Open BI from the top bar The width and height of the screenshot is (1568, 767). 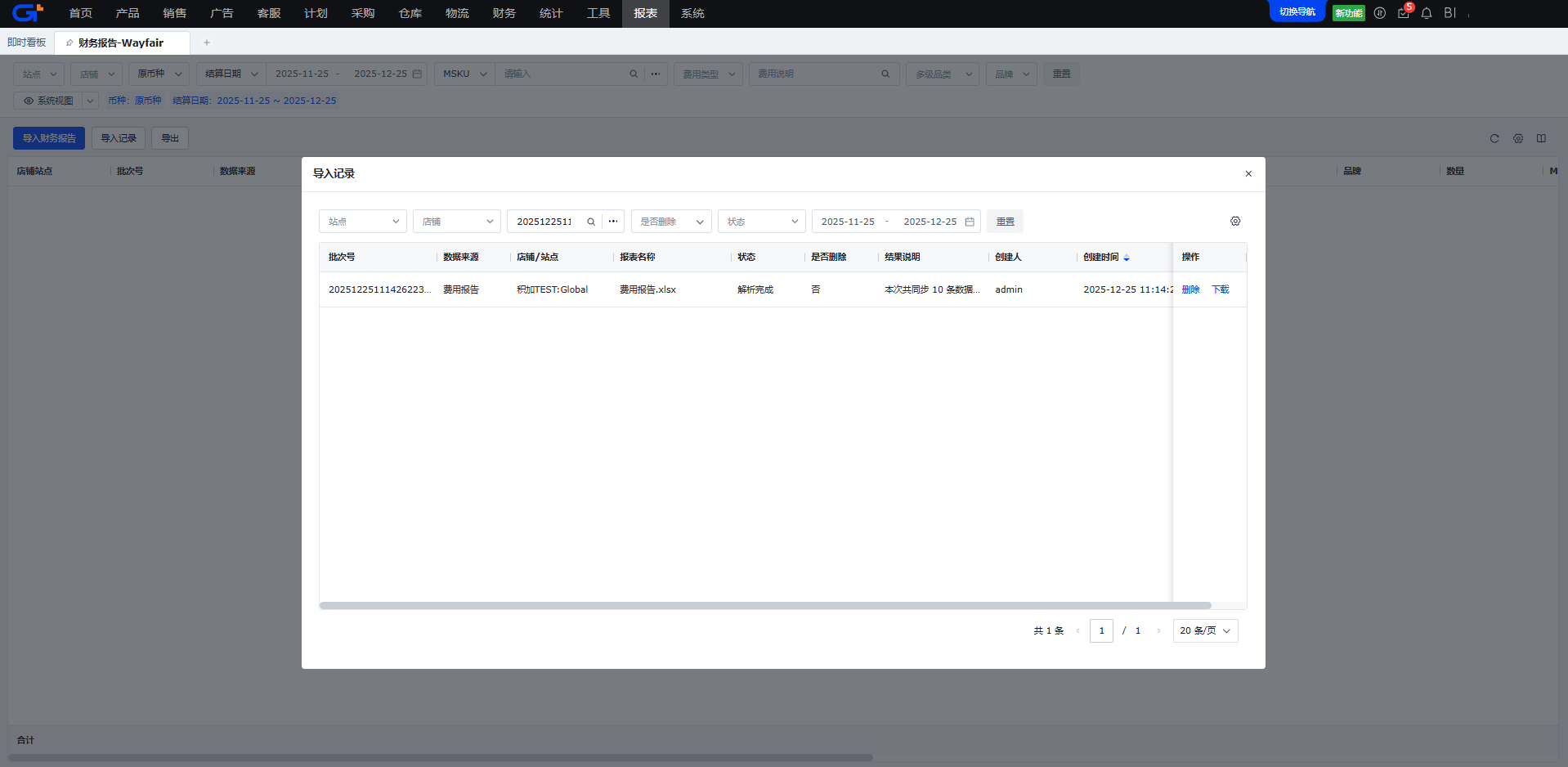point(1450,13)
